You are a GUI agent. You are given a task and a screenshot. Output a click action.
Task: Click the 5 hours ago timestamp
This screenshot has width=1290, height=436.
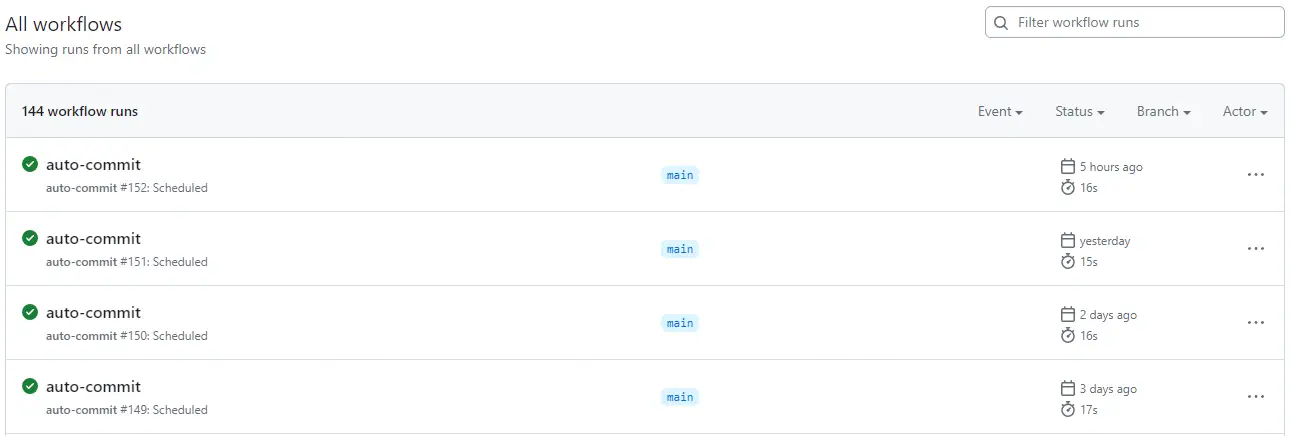1110,167
